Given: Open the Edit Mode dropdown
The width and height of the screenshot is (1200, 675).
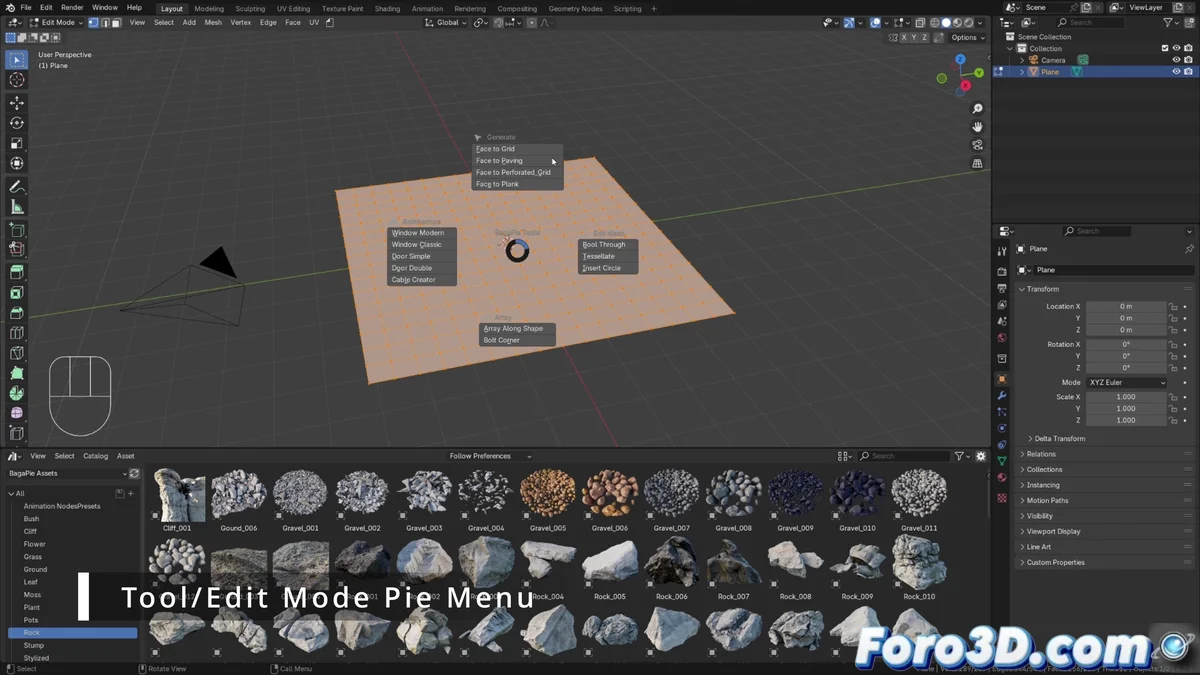Looking at the screenshot, I should coord(54,22).
